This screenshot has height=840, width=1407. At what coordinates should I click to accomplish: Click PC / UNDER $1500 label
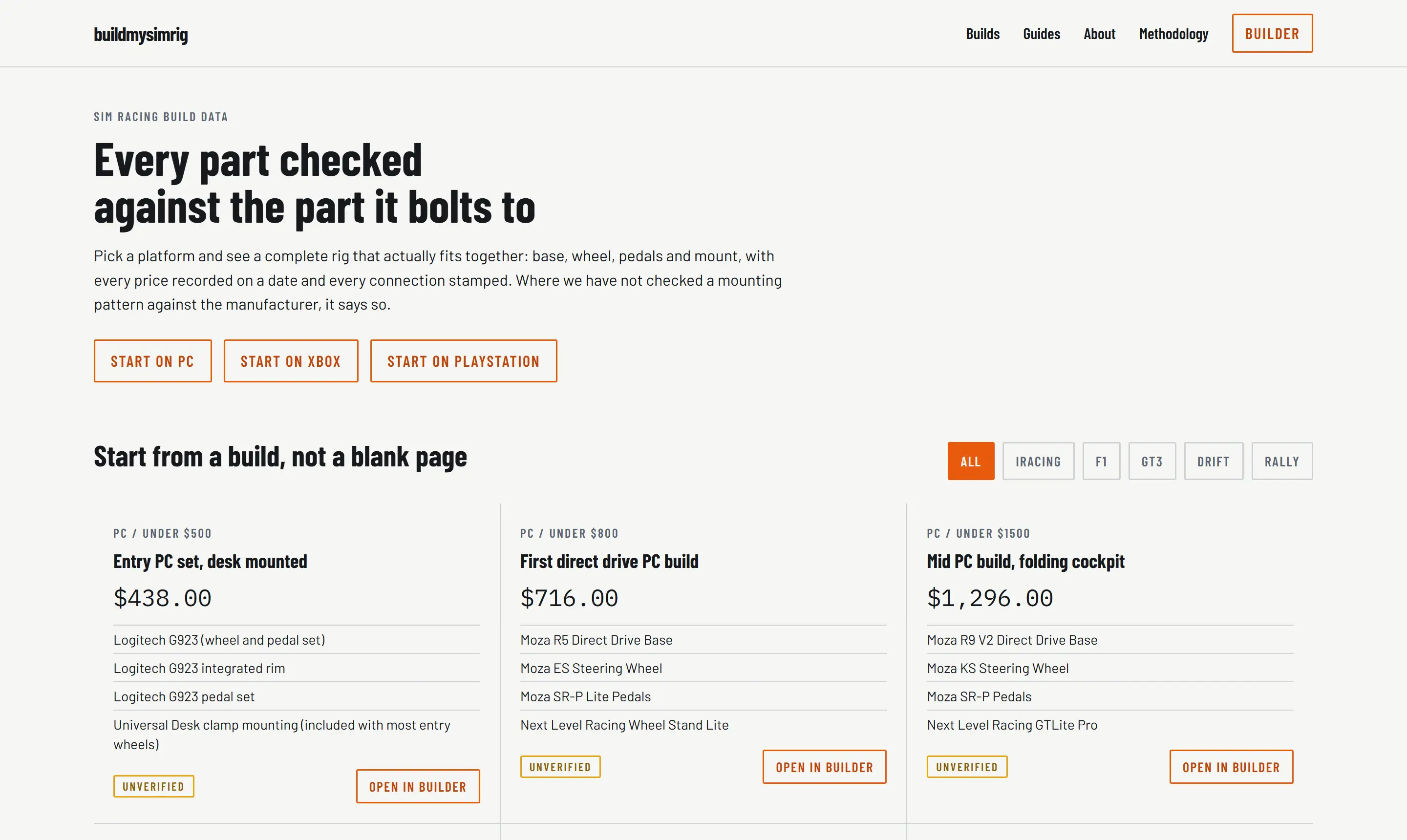tap(979, 533)
